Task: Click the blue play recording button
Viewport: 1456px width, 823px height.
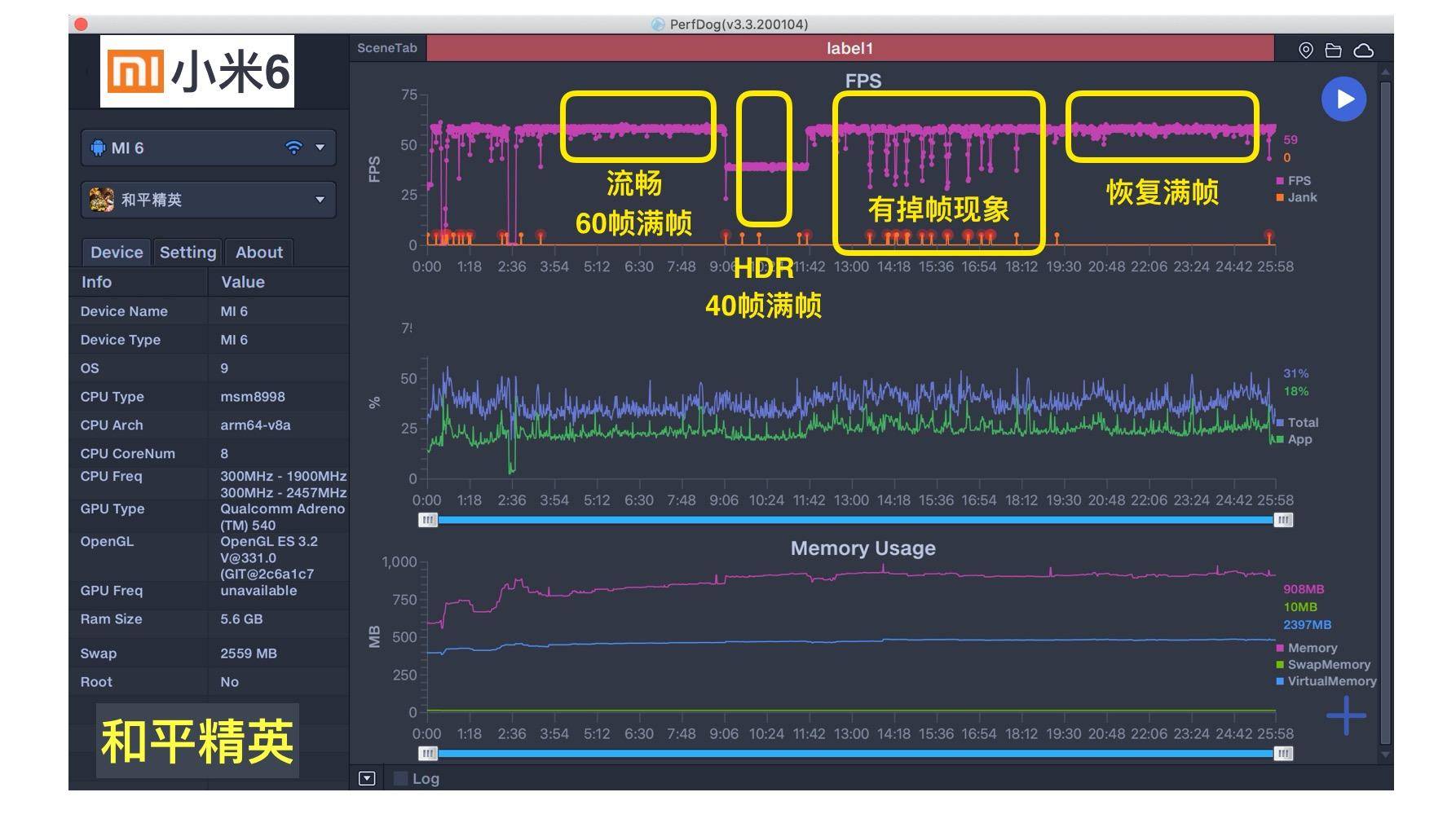Action: [1343, 99]
